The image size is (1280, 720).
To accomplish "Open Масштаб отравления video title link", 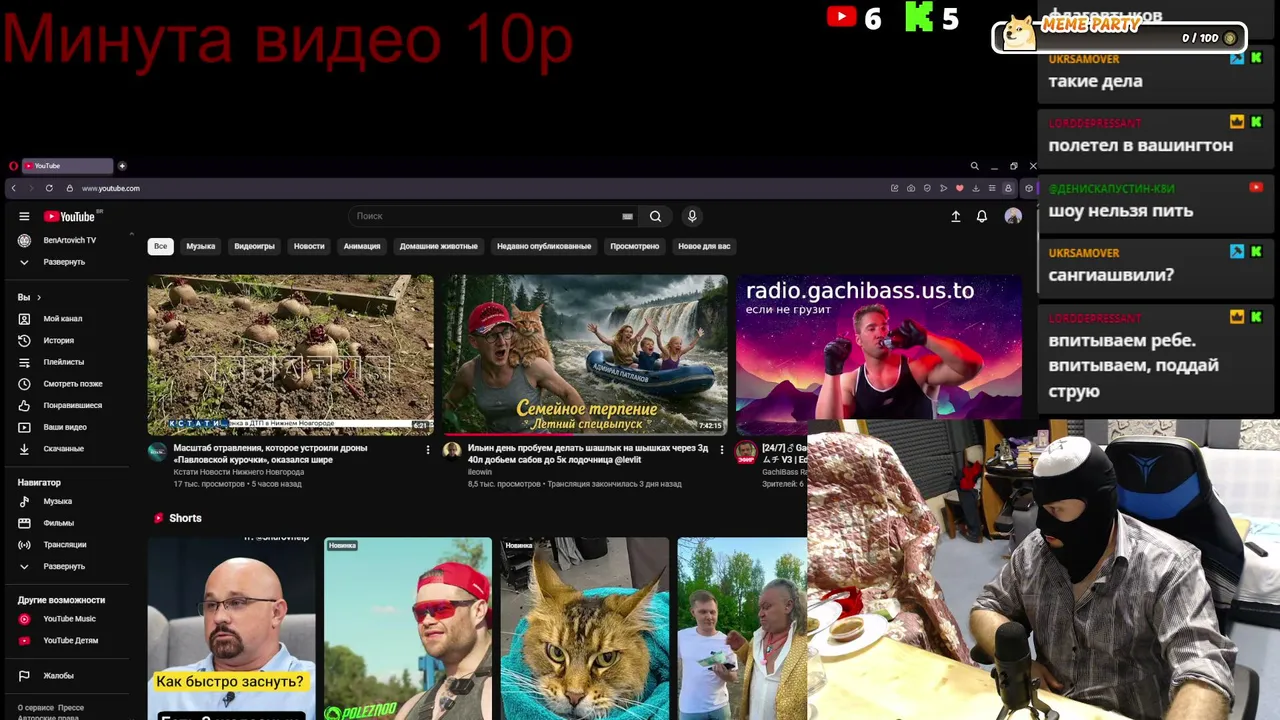I will pos(271,454).
